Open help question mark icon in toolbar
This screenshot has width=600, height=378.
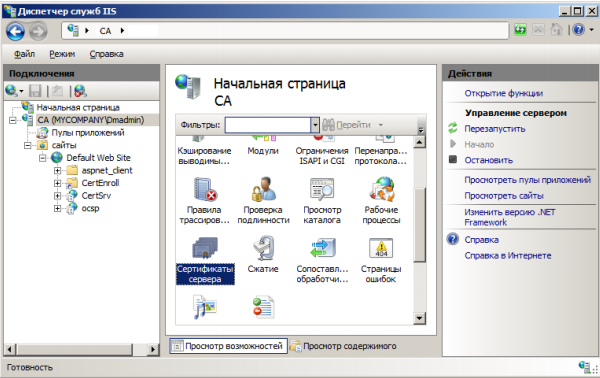coord(579,29)
